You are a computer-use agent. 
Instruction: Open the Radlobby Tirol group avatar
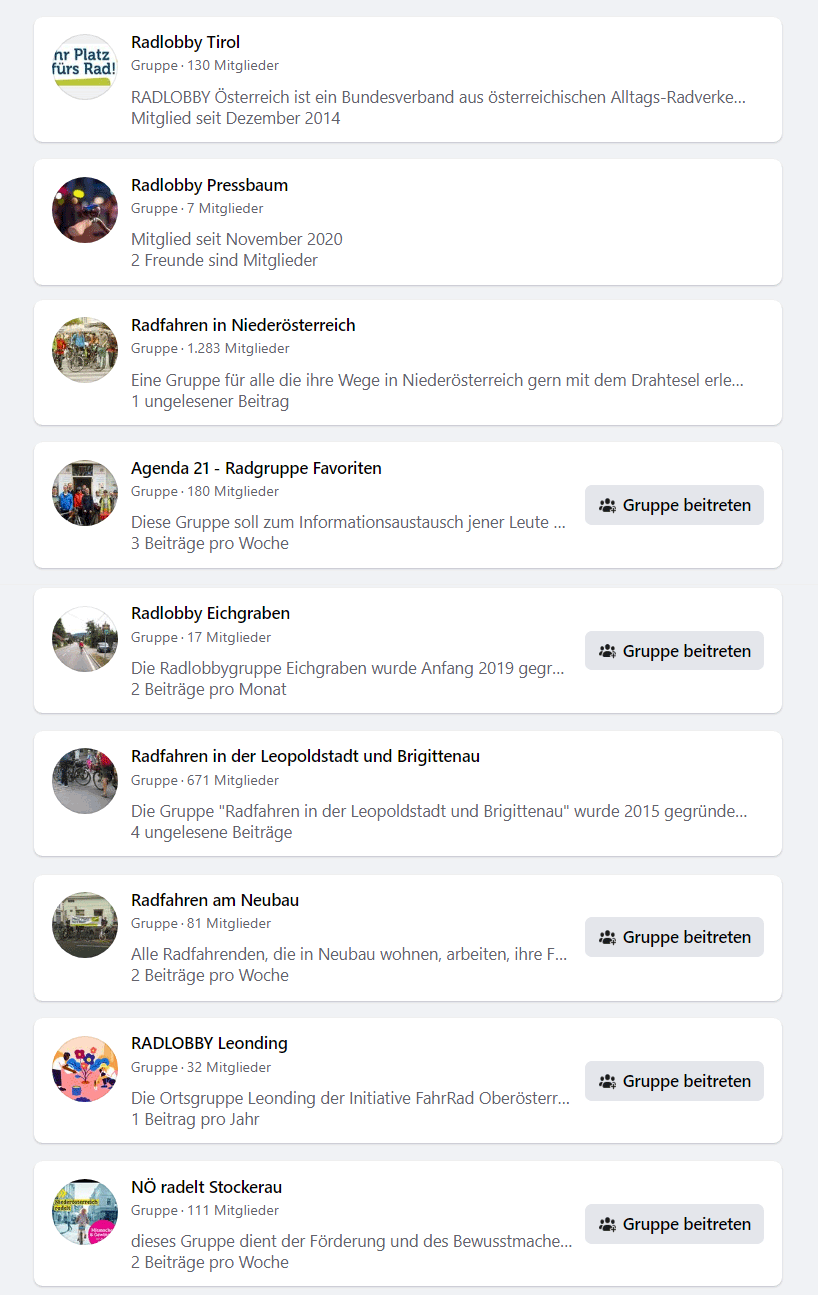85,67
